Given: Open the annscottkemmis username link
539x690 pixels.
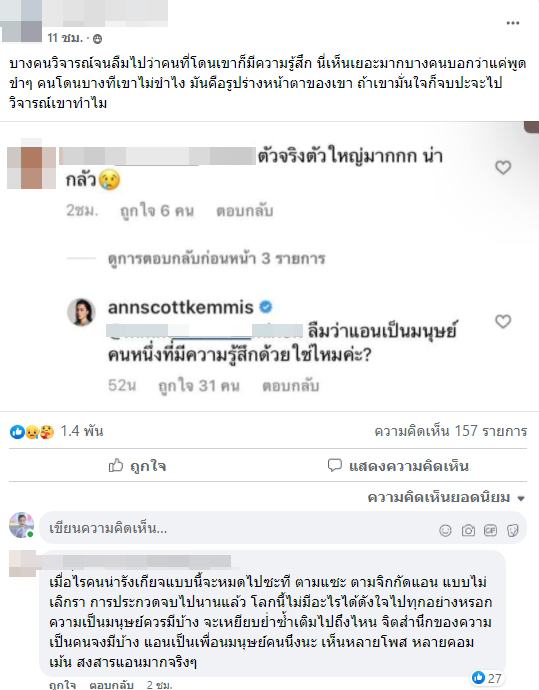Looking at the screenshot, I should (180, 307).
